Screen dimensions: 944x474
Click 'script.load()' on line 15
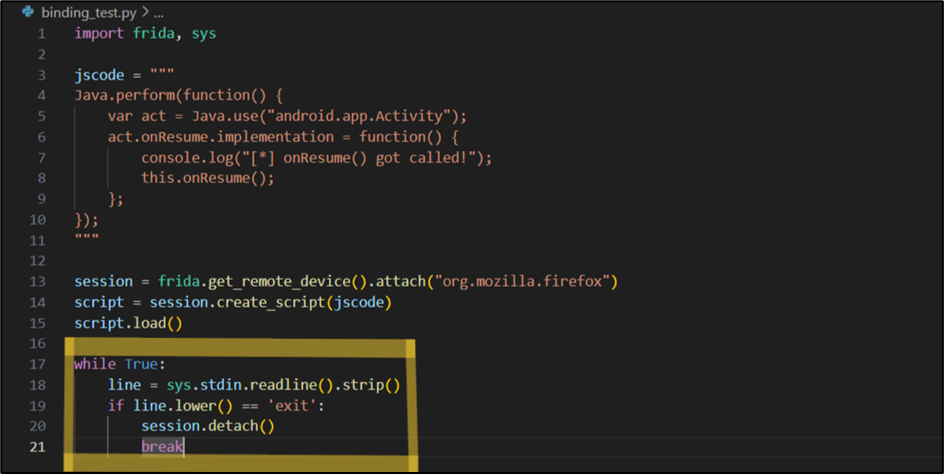tap(128, 323)
